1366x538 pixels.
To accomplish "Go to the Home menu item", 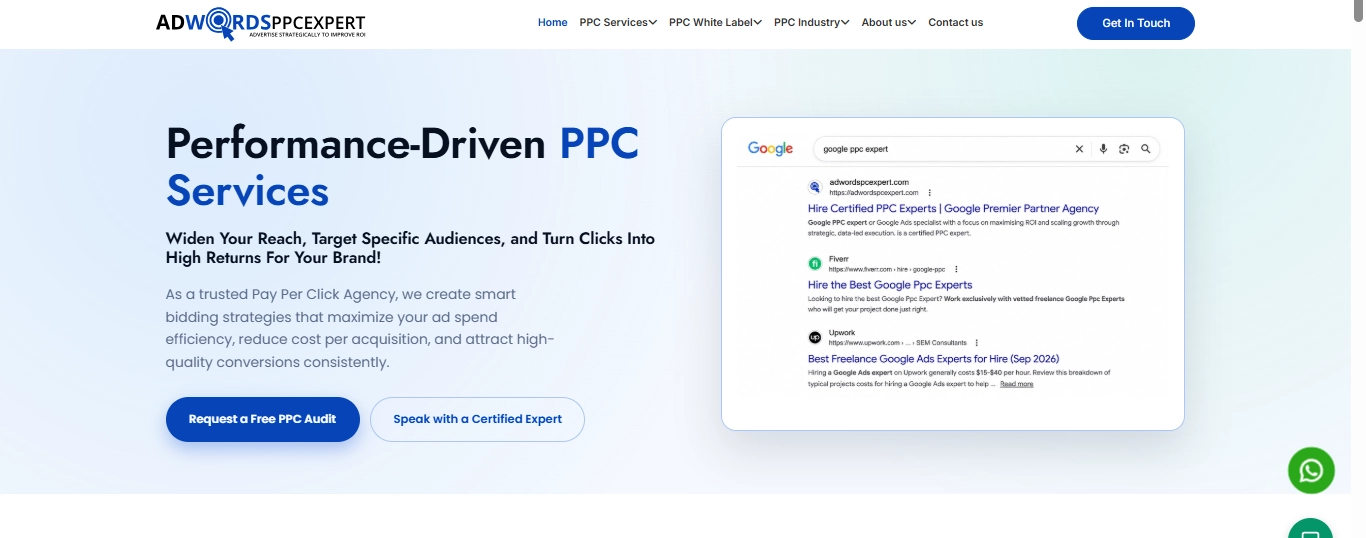I will pos(552,22).
